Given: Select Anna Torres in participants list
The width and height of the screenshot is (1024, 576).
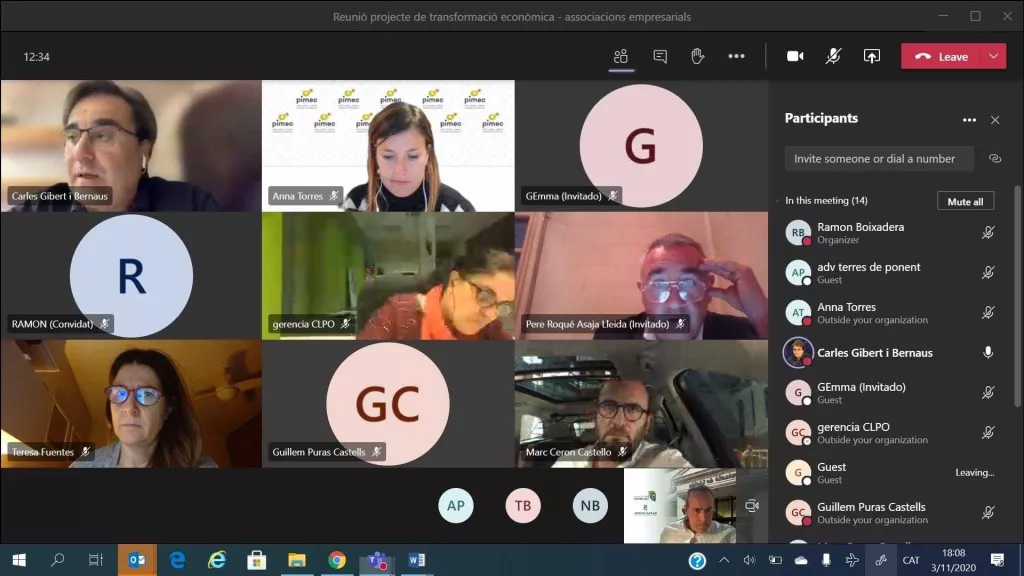Looking at the screenshot, I should coord(889,313).
